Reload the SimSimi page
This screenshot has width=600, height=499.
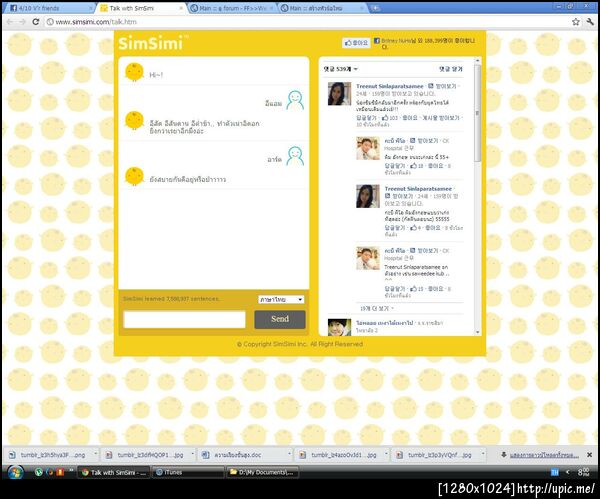click(36, 22)
